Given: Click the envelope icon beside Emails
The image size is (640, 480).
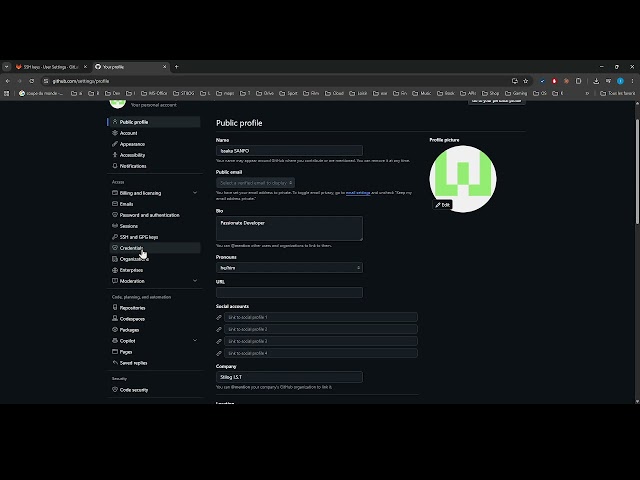Looking at the screenshot, I should pos(115,204).
